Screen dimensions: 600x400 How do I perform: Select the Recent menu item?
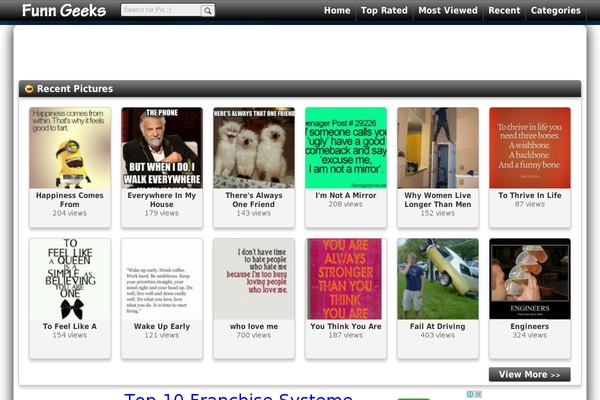504,11
